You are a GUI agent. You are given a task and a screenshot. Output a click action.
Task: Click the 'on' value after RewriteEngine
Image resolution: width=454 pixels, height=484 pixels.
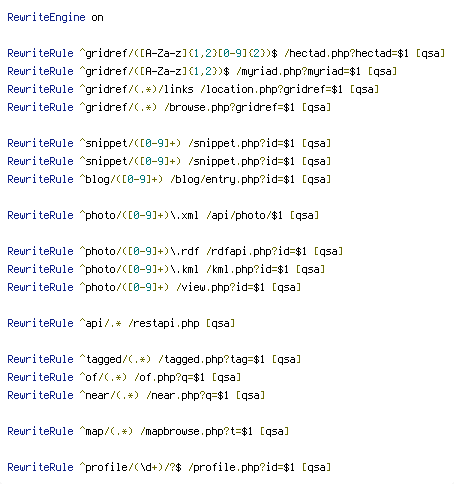click(97, 17)
